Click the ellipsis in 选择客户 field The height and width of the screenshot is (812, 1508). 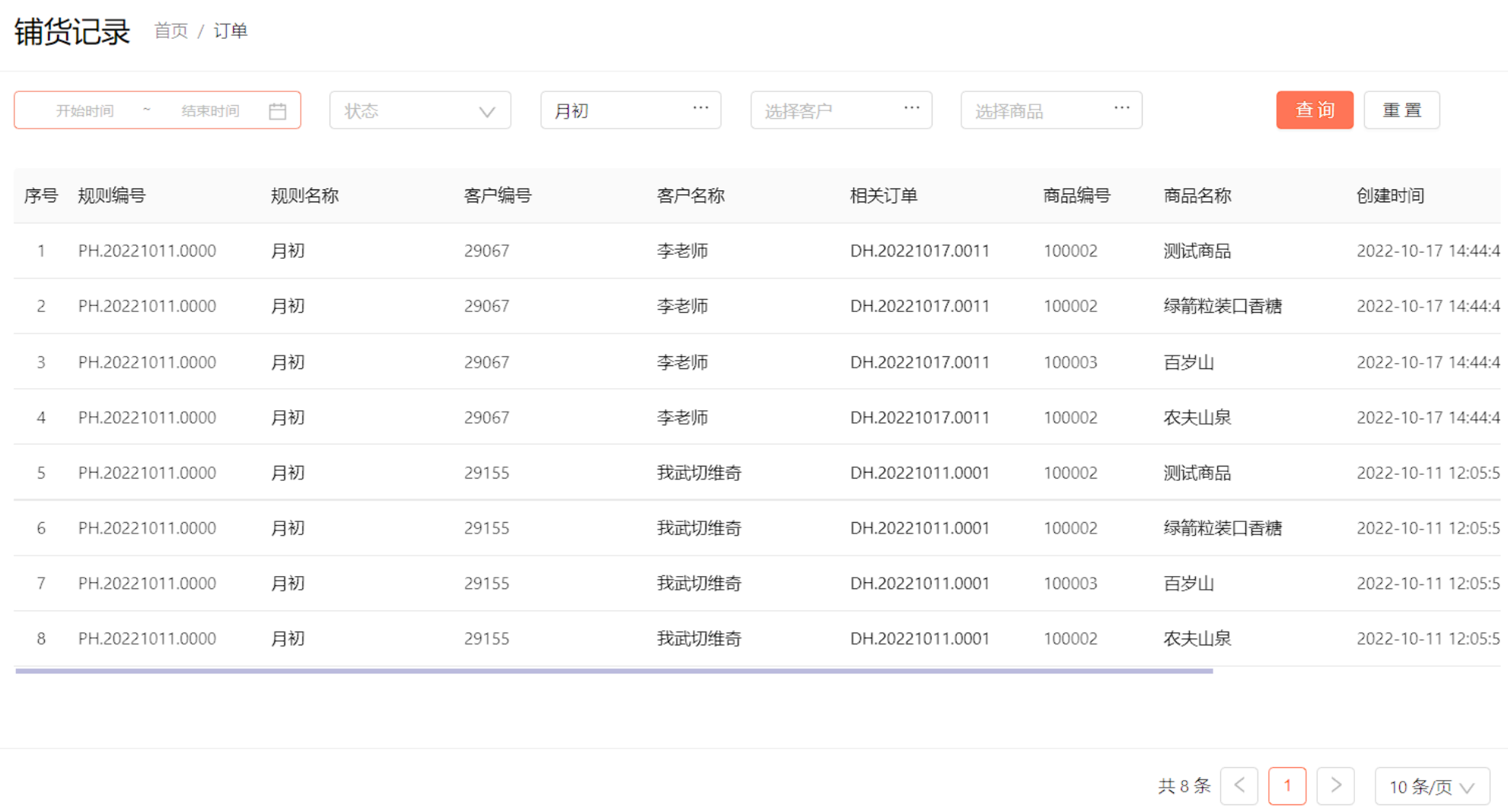point(911,109)
